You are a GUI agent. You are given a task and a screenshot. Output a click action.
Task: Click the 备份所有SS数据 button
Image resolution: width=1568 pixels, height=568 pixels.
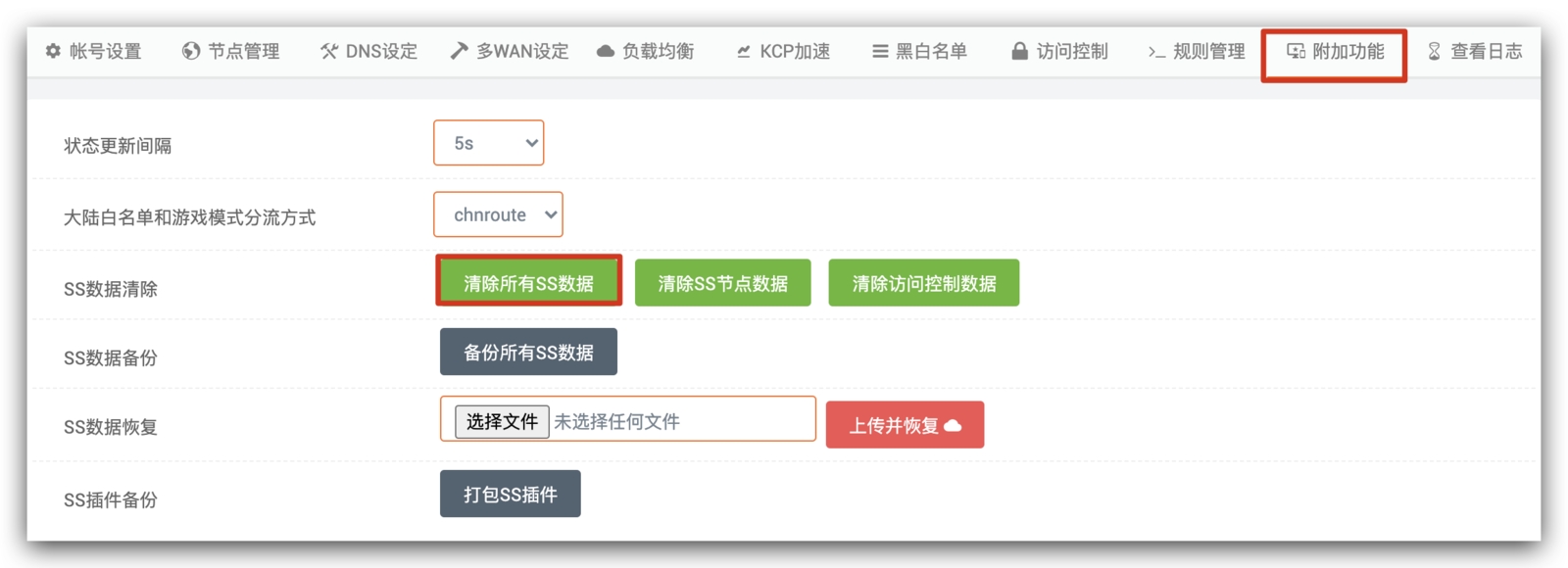528,352
